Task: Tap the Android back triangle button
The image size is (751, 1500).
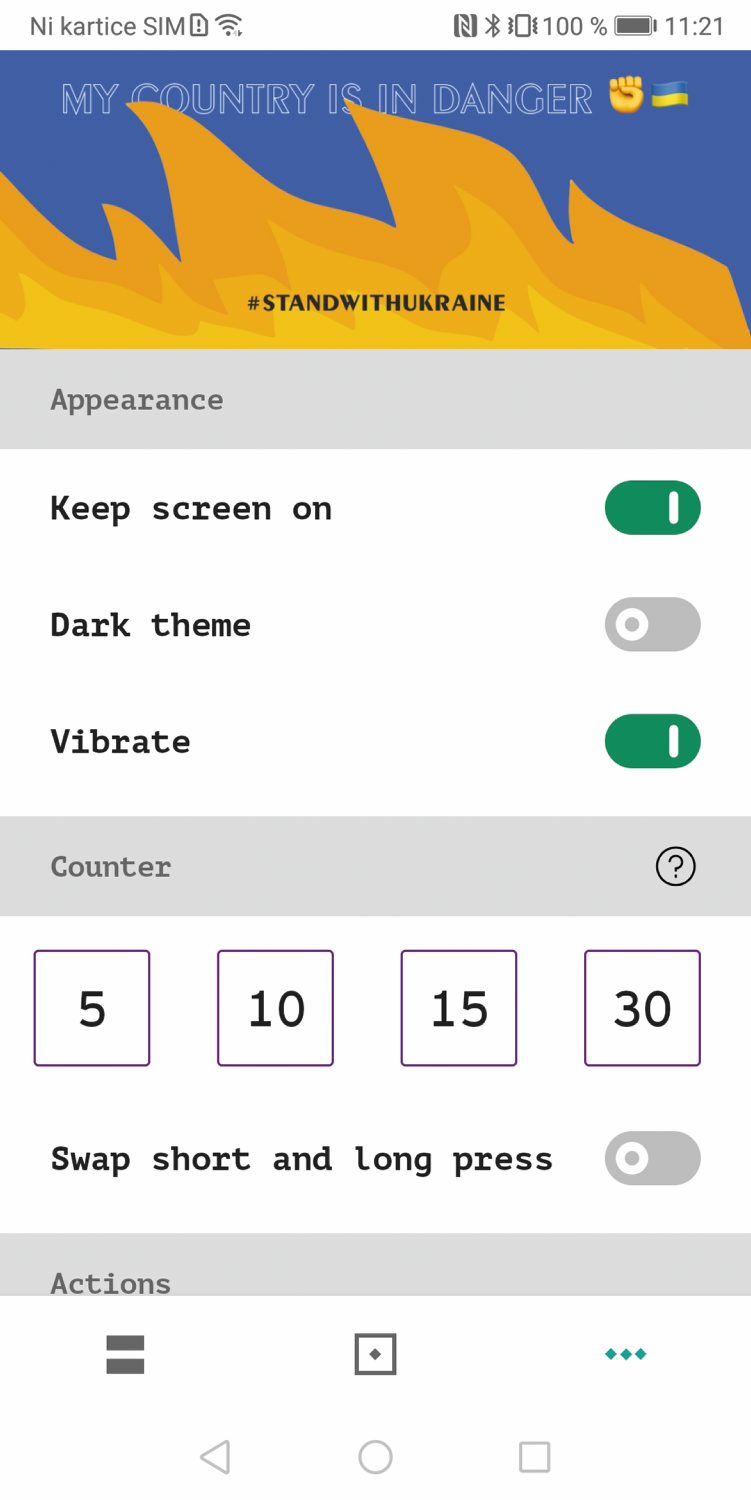Action: (x=215, y=1457)
